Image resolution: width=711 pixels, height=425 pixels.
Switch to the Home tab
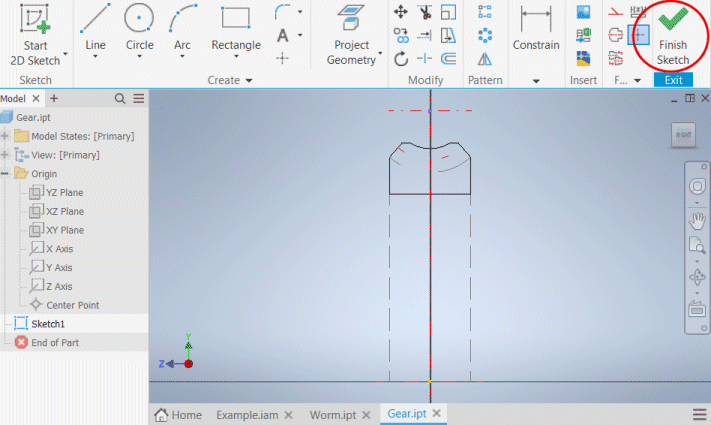click(178, 415)
